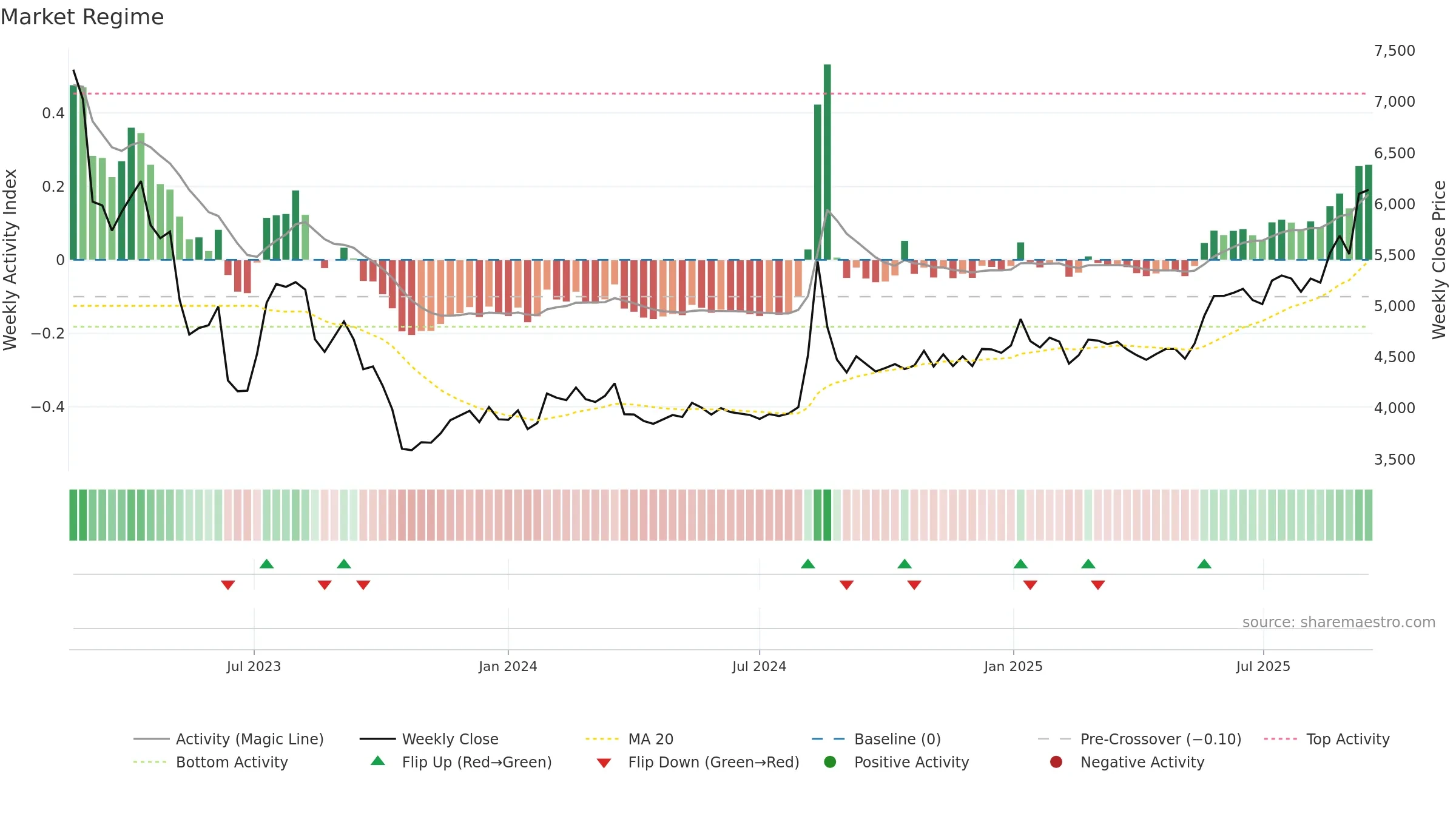Toggle the MA 20 legend entry
Image resolution: width=1456 pixels, height=819 pixels.
pos(629,739)
